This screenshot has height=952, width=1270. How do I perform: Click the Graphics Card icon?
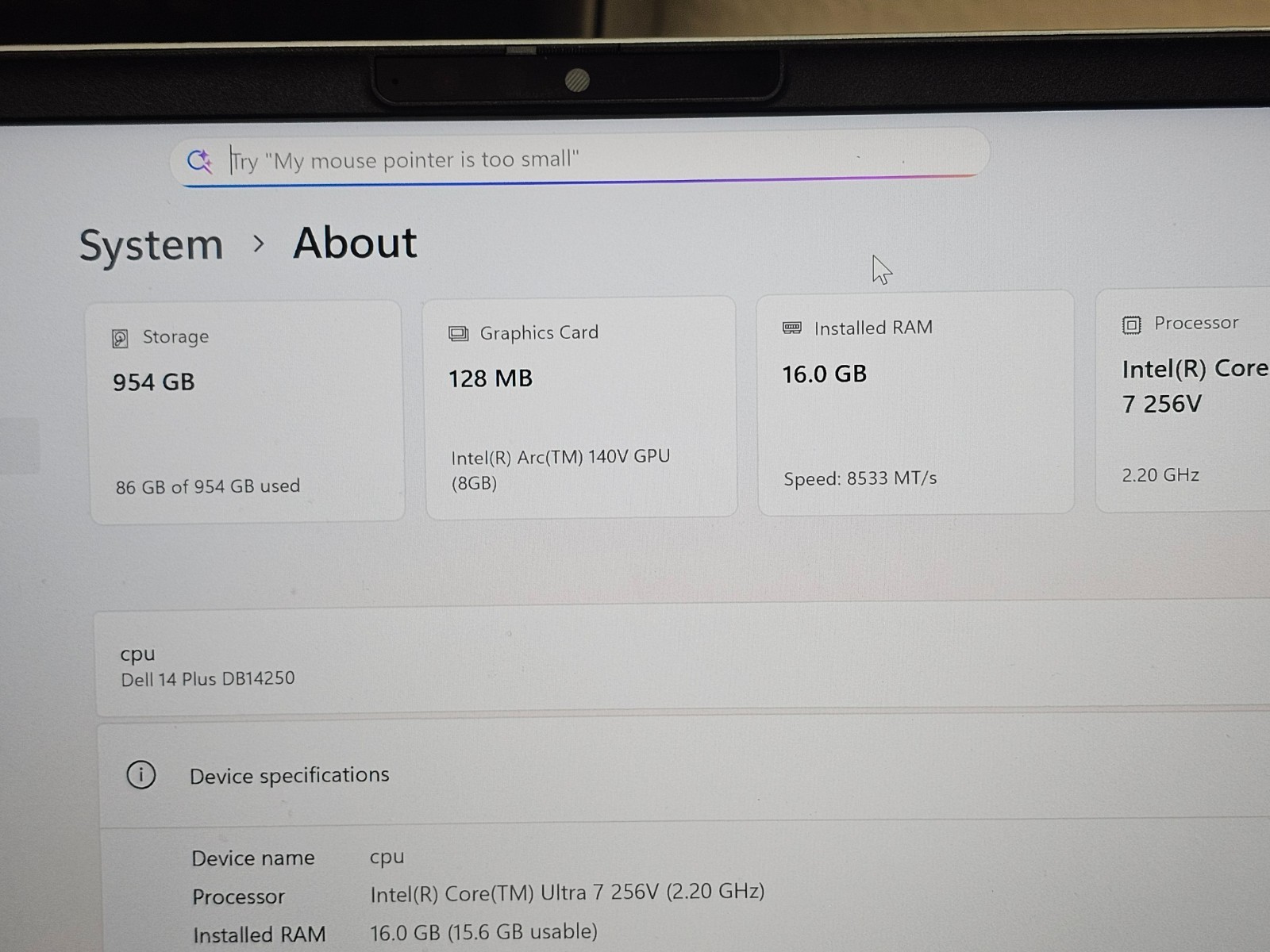click(458, 334)
